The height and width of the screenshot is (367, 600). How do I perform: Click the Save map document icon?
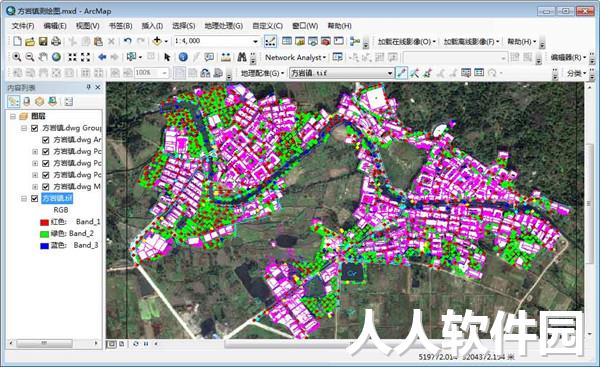click(43, 41)
